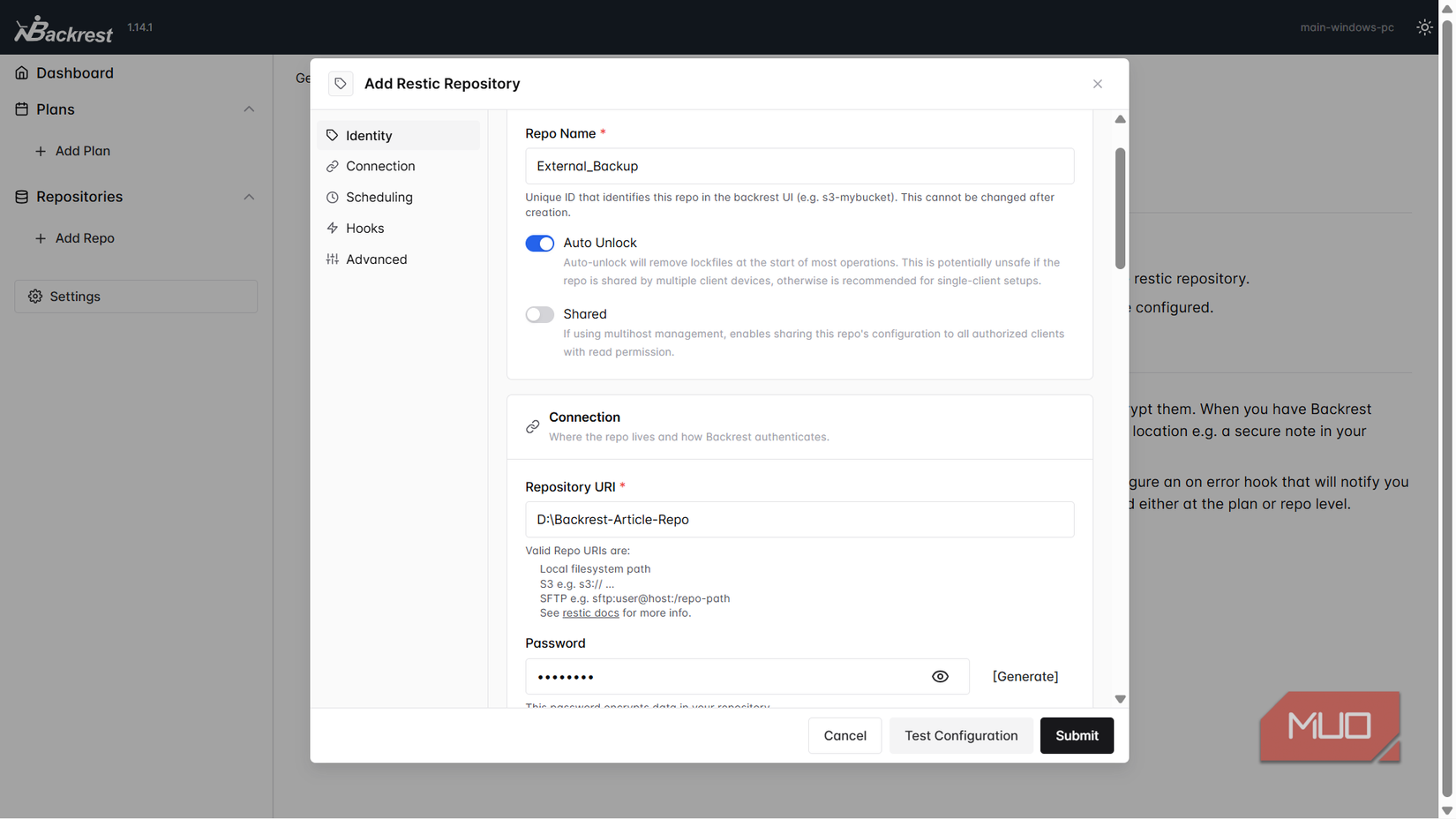Click the Cancel button
This screenshot has width=1456, height=819.
point(844,736)
